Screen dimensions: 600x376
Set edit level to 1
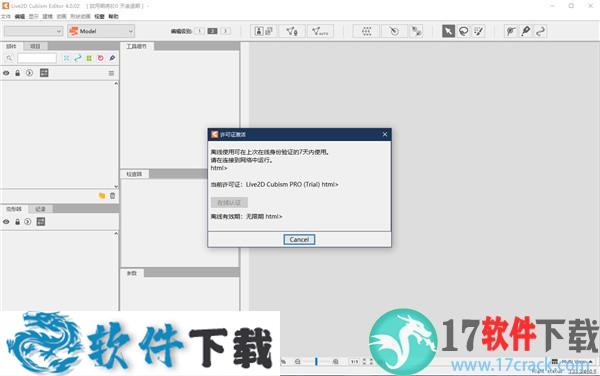(199, 31)
